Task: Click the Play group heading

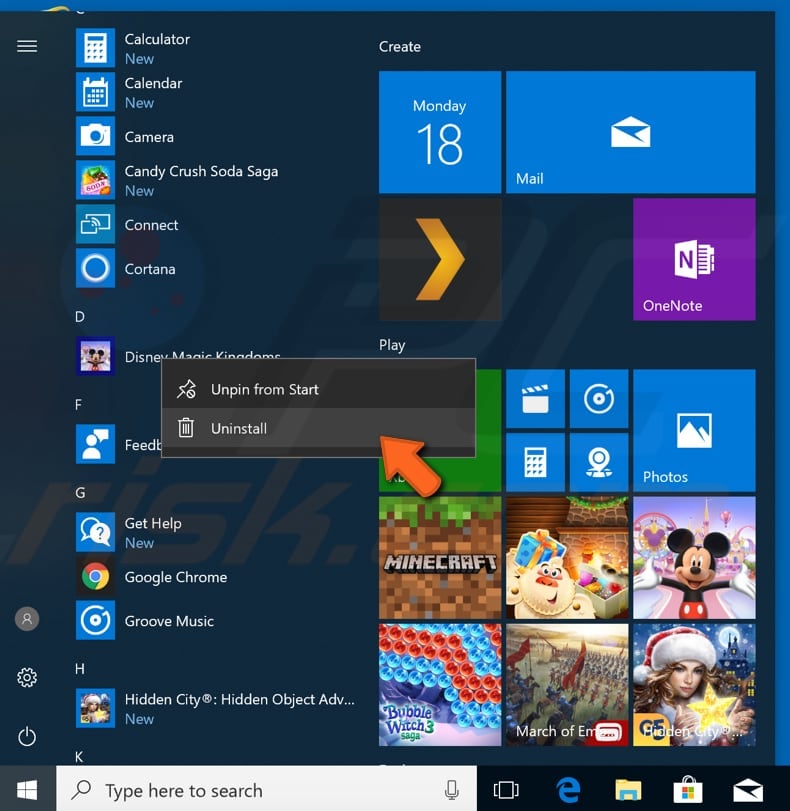Action: pyautogui.click(x=392, y=345)
